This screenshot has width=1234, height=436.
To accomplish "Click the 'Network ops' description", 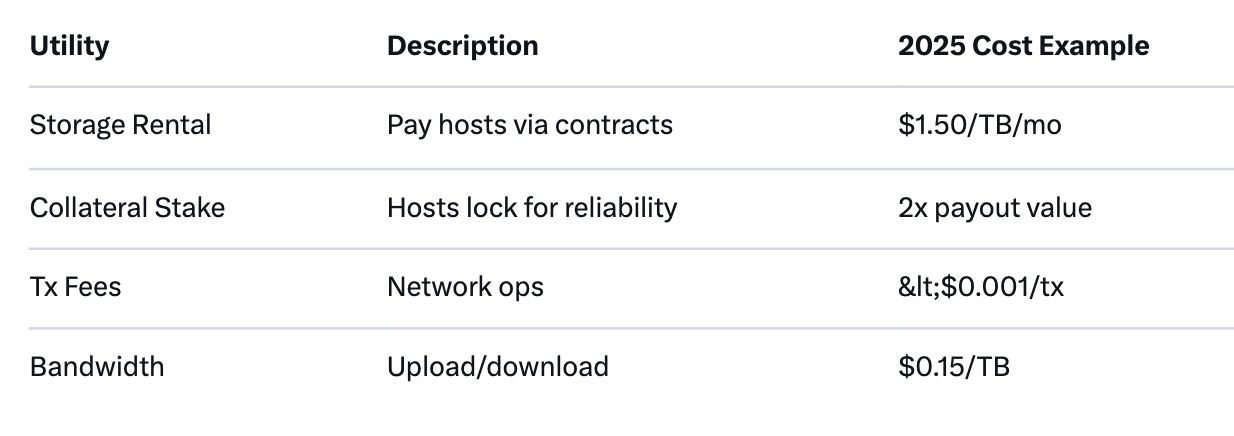I will [x=465, y=287].
